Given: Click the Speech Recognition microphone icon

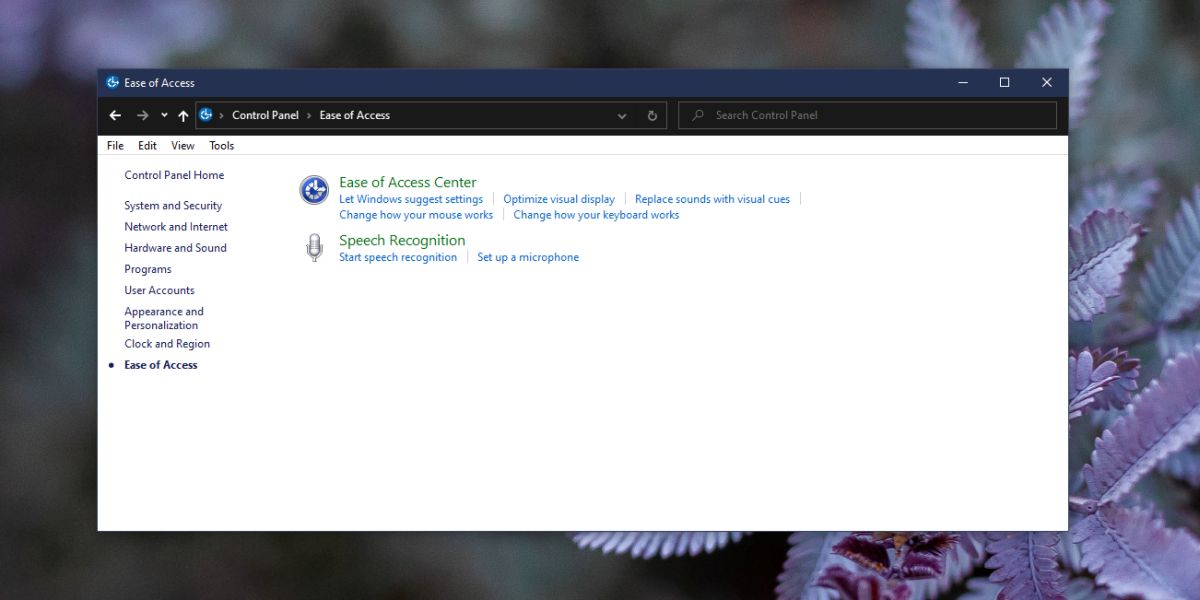Looking at the screenshot, I should coord(313,247).
